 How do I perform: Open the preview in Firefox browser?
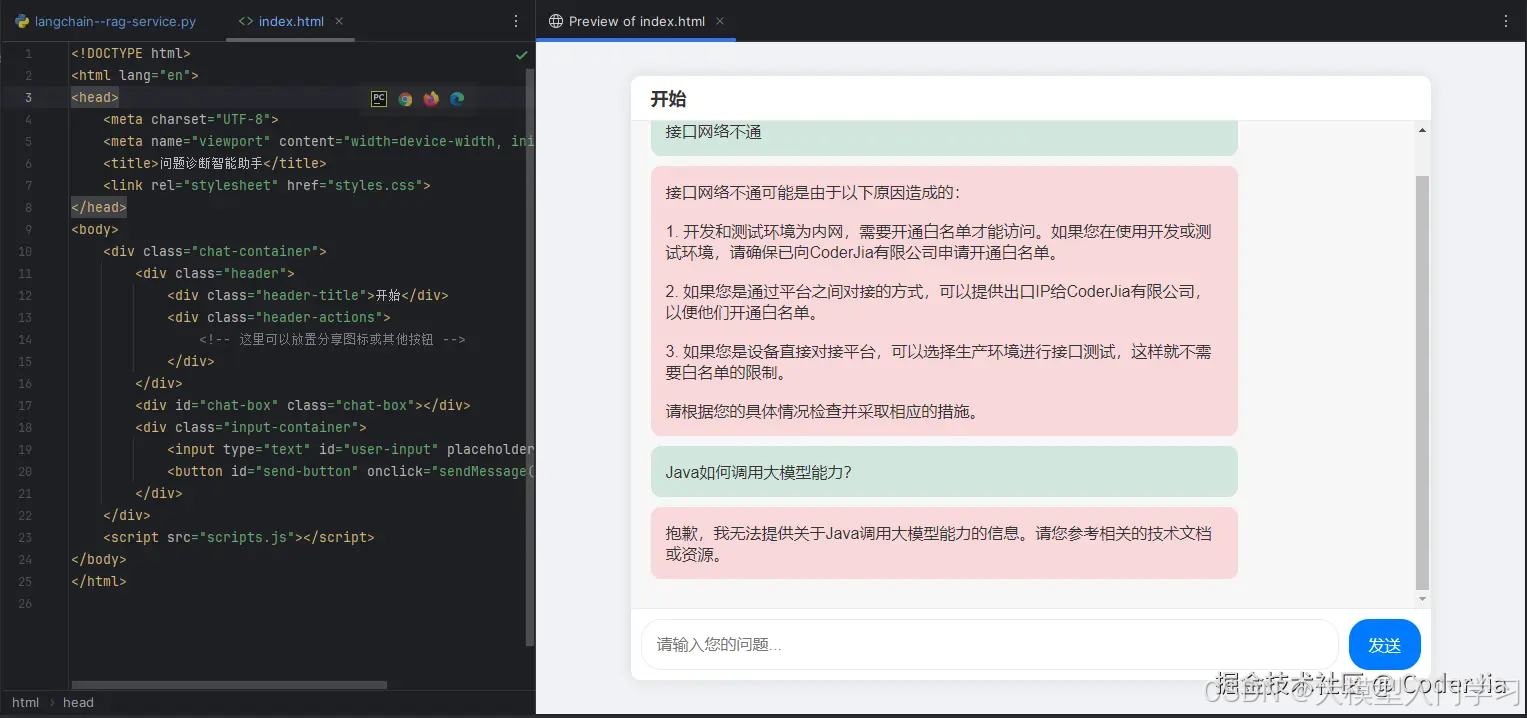[430, 97]
